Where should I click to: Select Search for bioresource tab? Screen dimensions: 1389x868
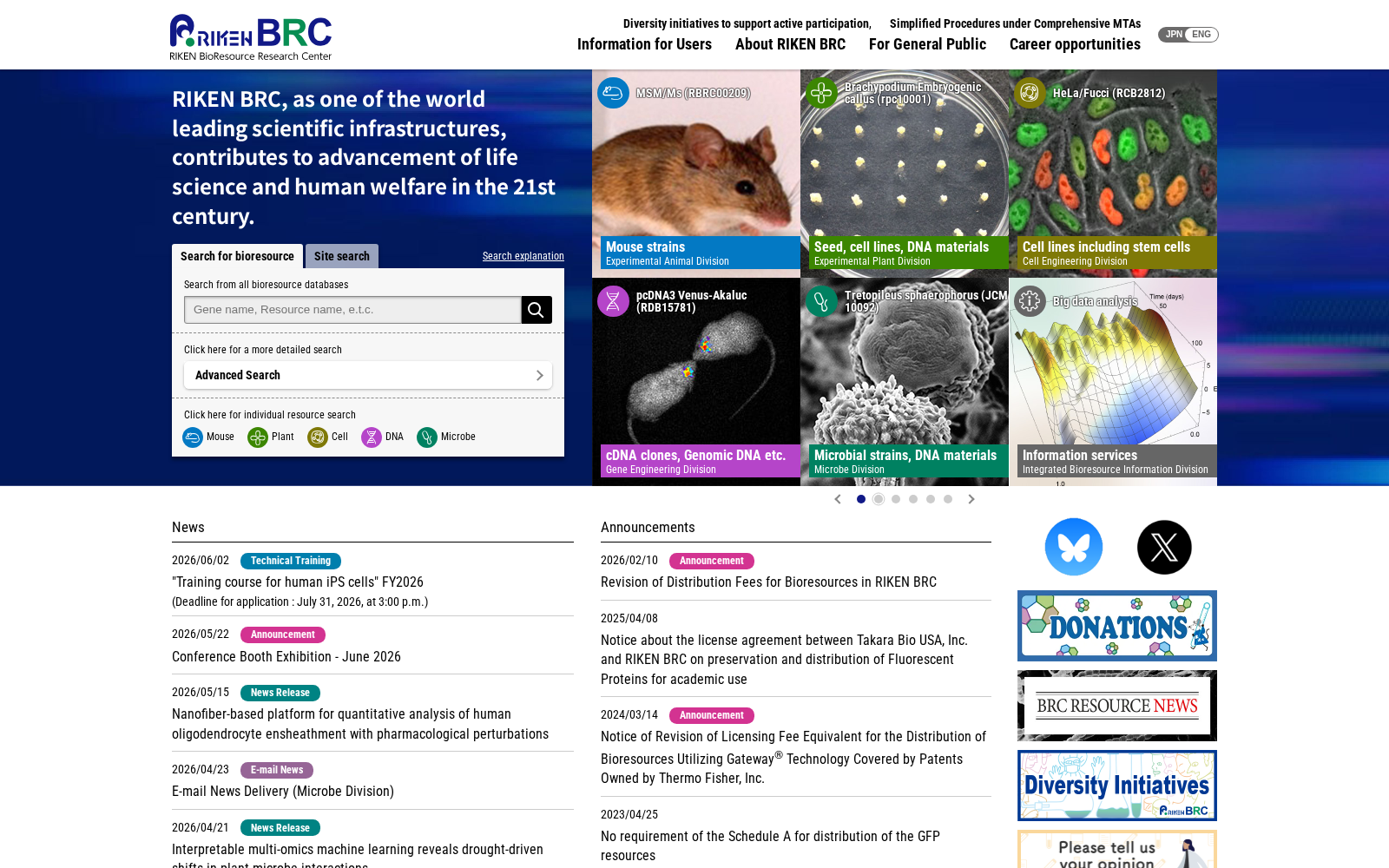click(237, 256)
